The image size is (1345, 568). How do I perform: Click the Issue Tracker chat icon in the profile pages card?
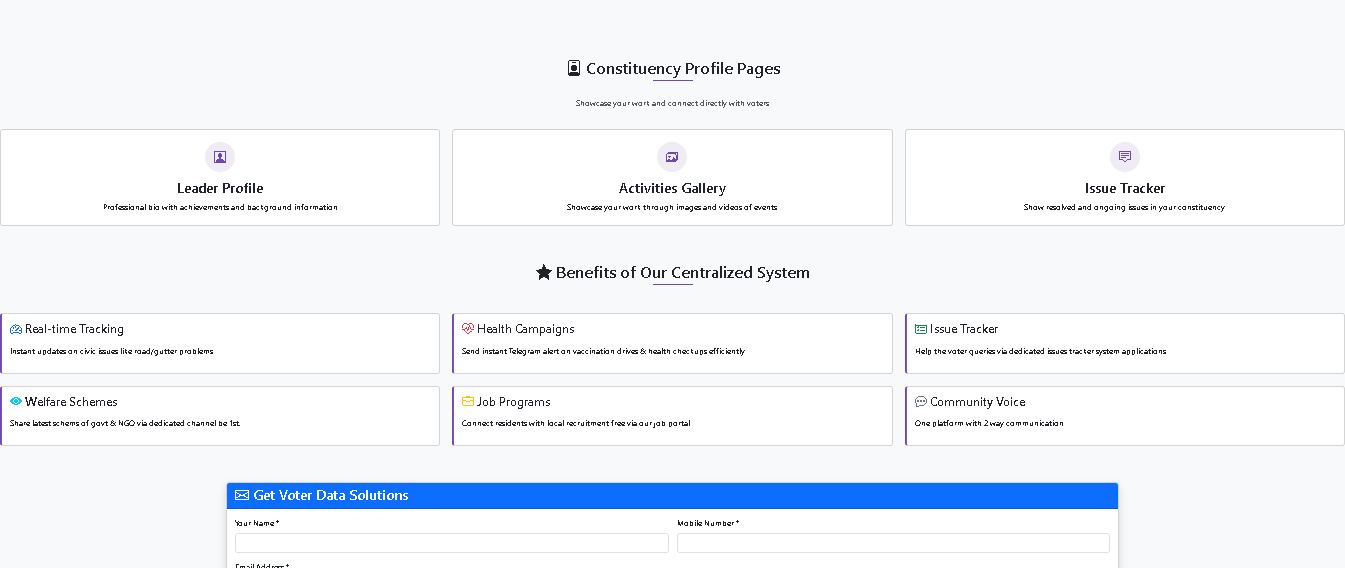click(1125, 157)
